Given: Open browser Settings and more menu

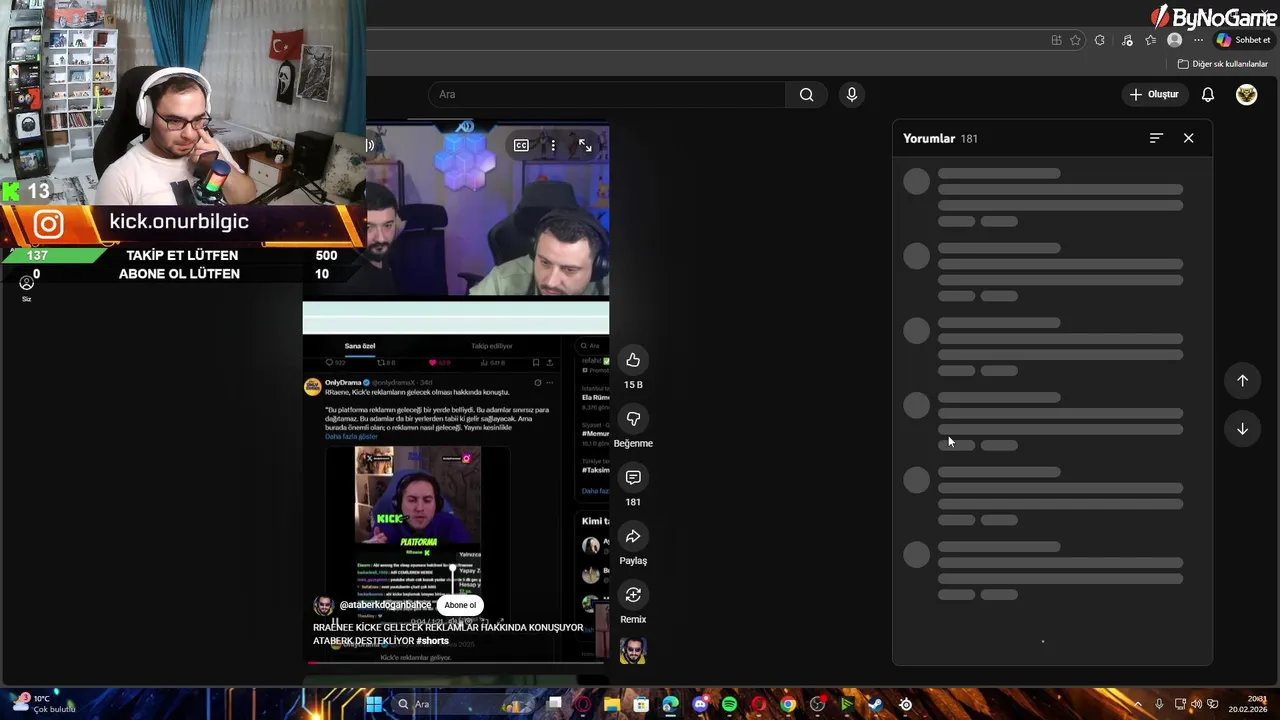Looking at the screenshot, I should (x=1198, y=40).
